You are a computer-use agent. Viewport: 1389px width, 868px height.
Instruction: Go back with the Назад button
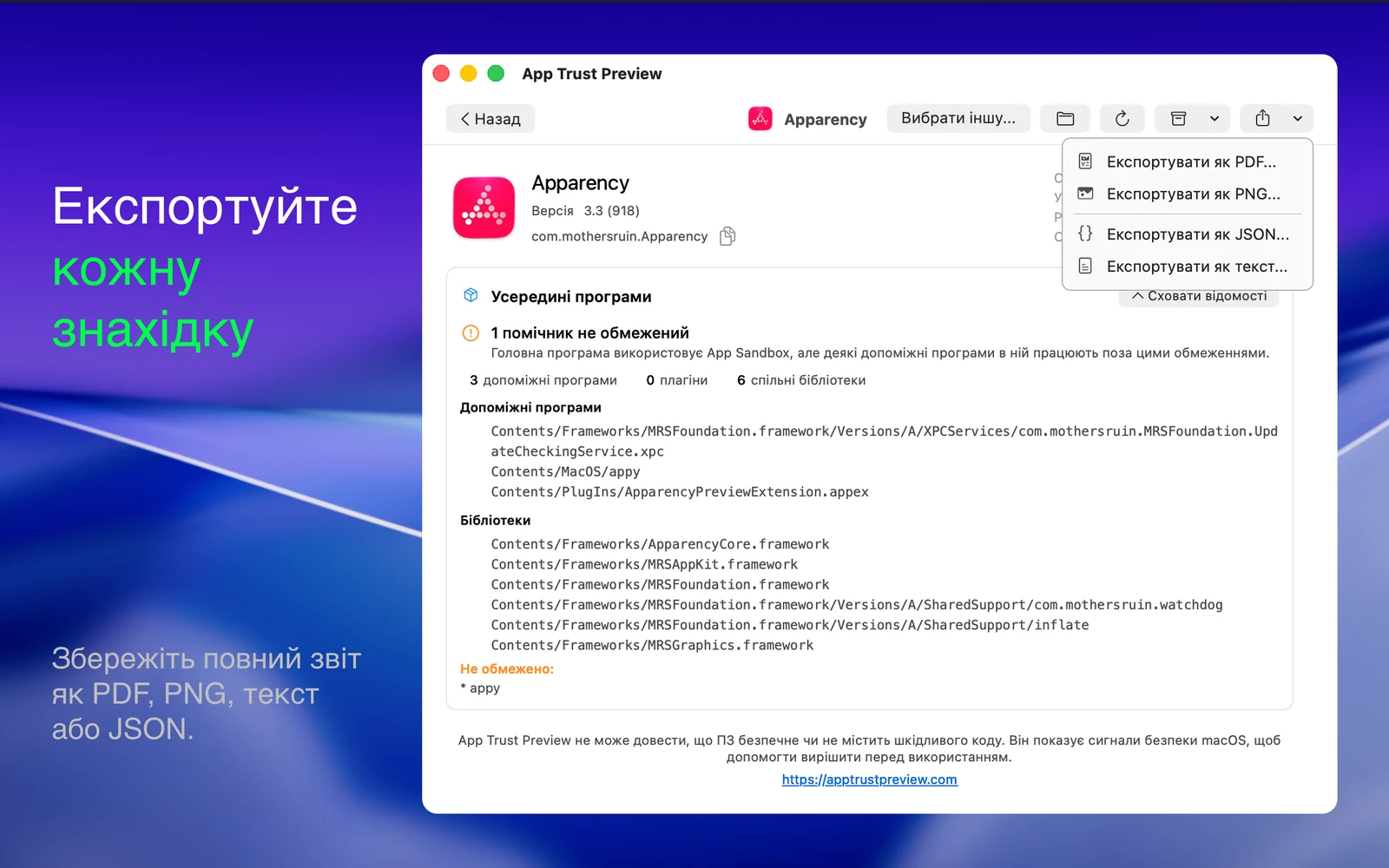coord(490,119)
